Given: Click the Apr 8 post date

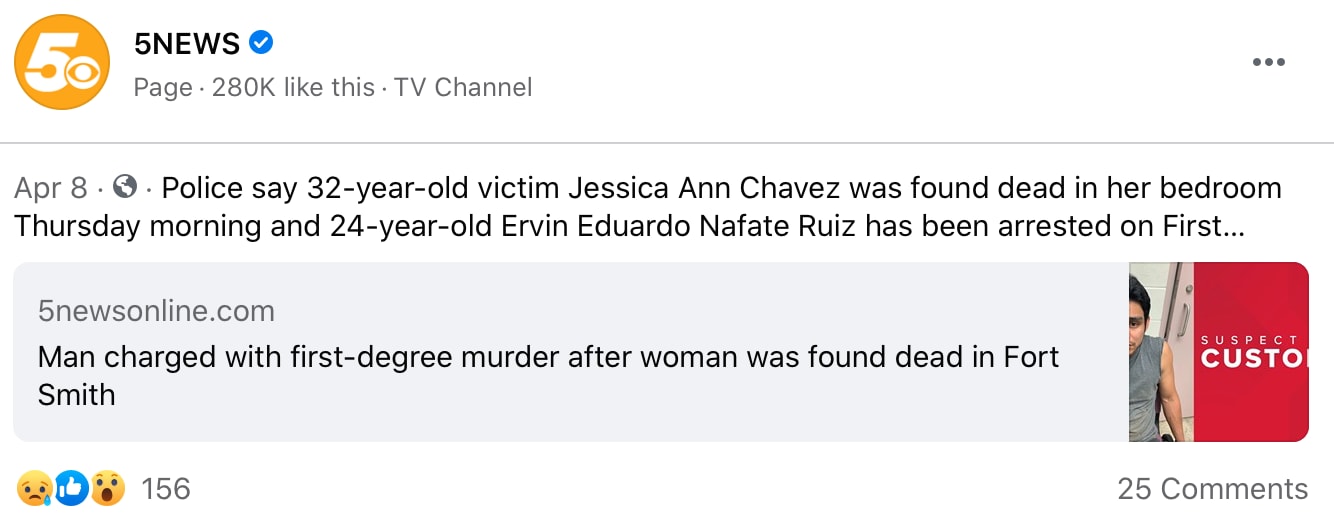Looking at the screenshot, I should click(x=51, y=188).
